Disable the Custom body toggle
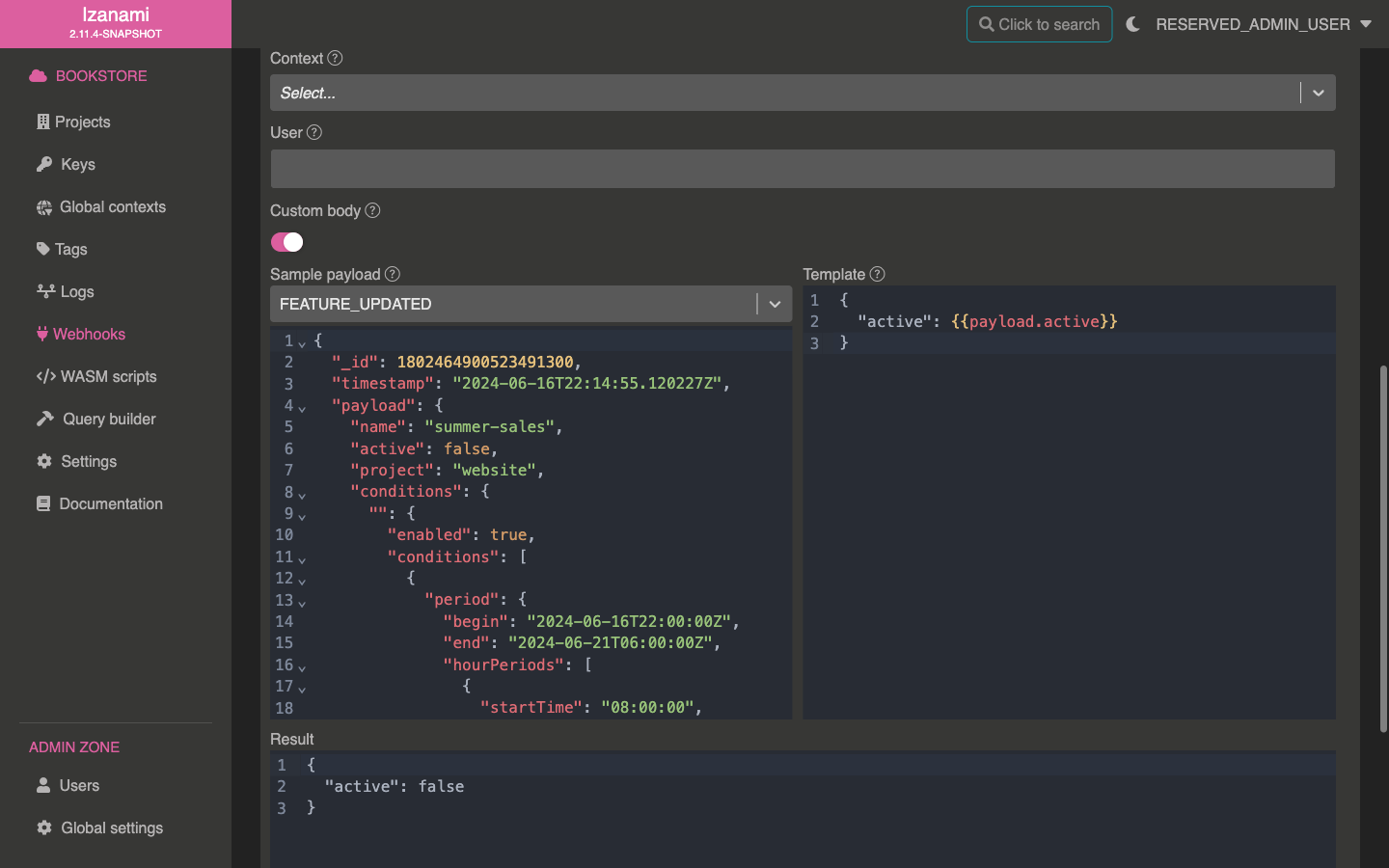This screenshot has height=868, width=1389. point(286,242)
